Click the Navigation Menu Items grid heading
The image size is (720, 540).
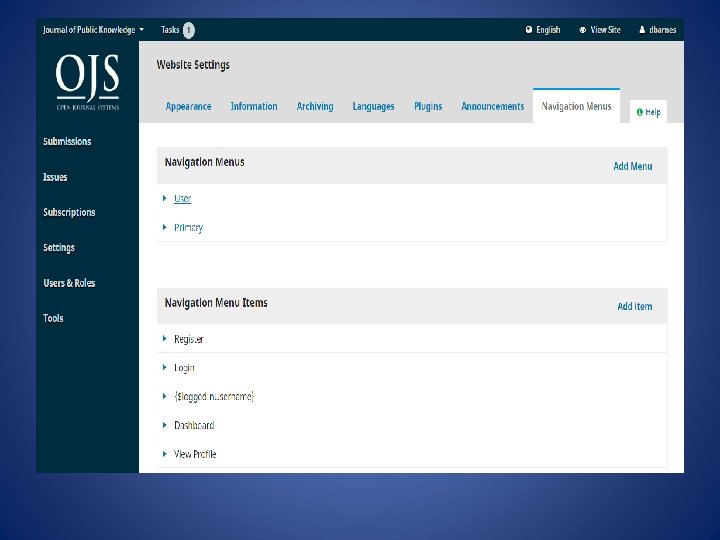(216, 303)
